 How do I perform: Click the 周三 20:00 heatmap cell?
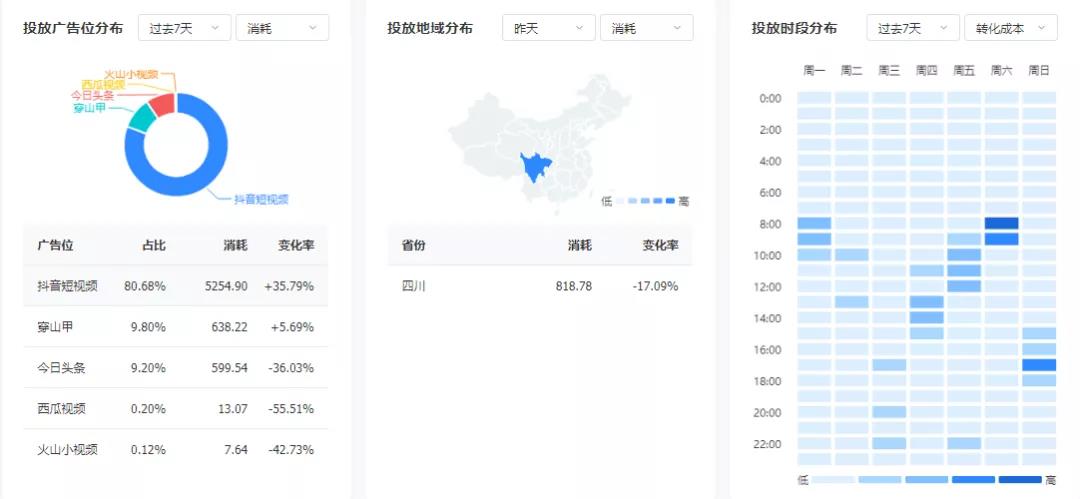click(x=889, y=412)
